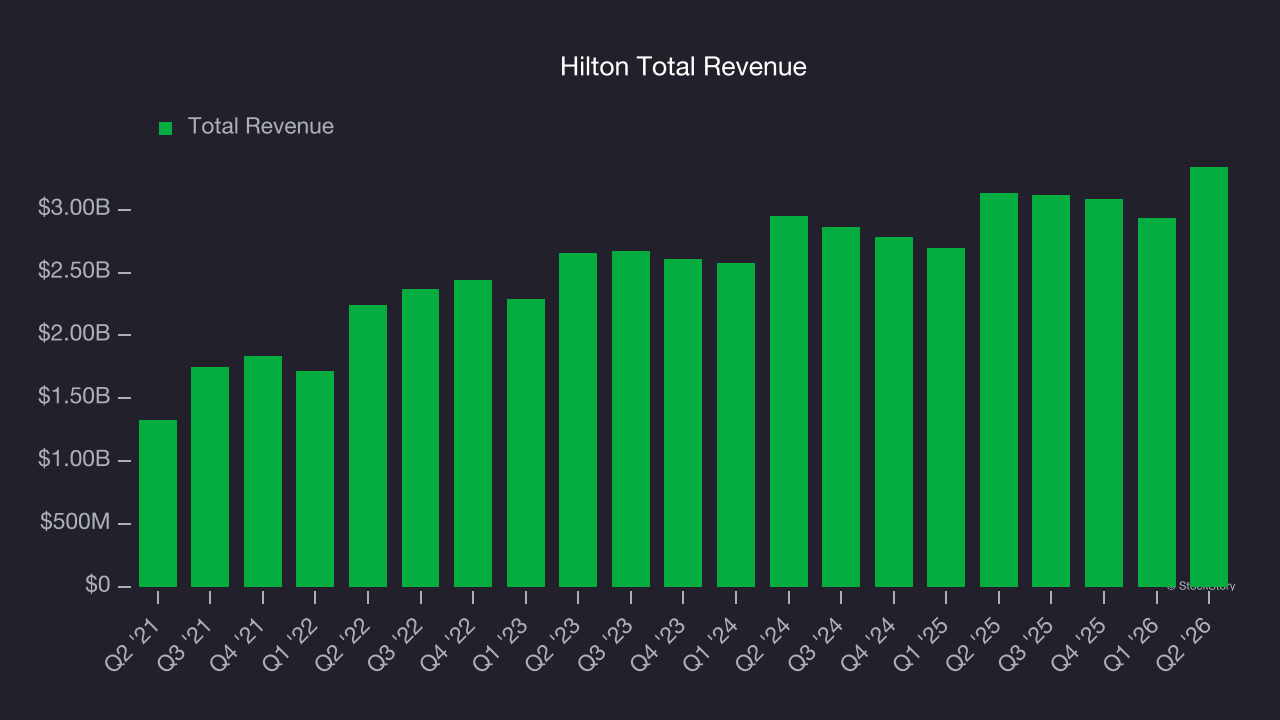Click the "$1.50B" y-axis label
This screenshot has width=1280, height=720.
tap(73, 397)
